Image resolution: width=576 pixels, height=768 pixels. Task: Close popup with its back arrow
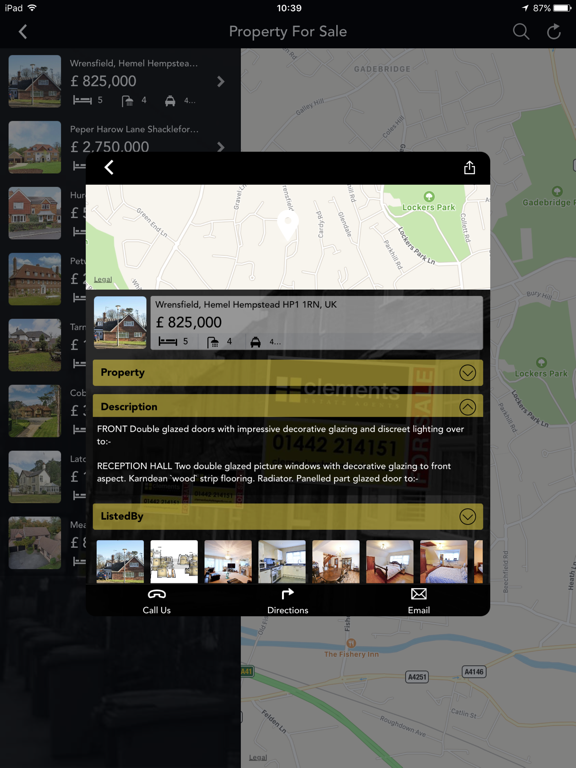[x=109, y=168]
